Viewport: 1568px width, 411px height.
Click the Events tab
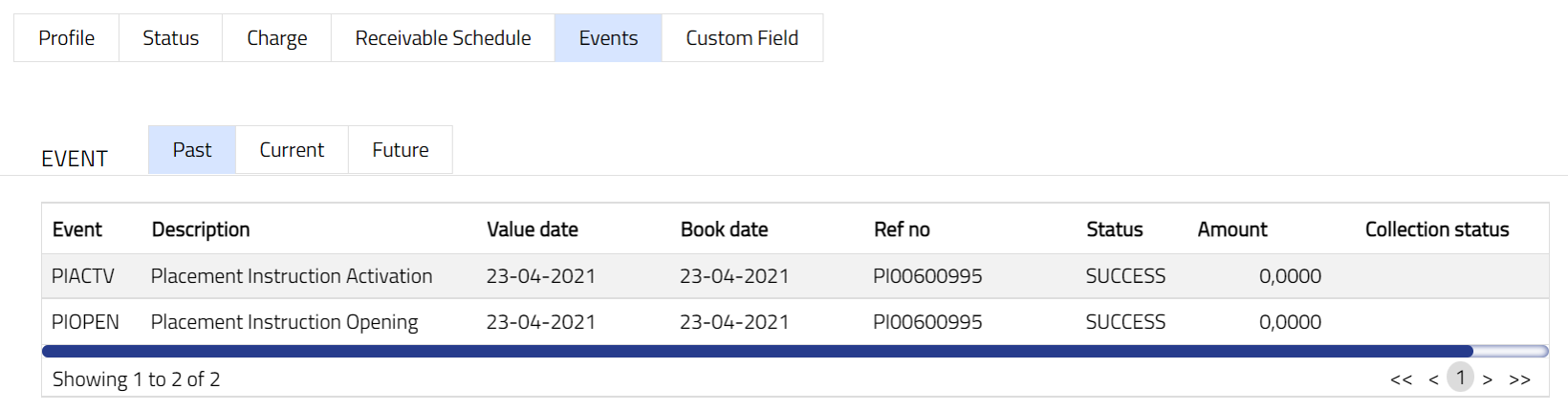(x=608, y=38)
